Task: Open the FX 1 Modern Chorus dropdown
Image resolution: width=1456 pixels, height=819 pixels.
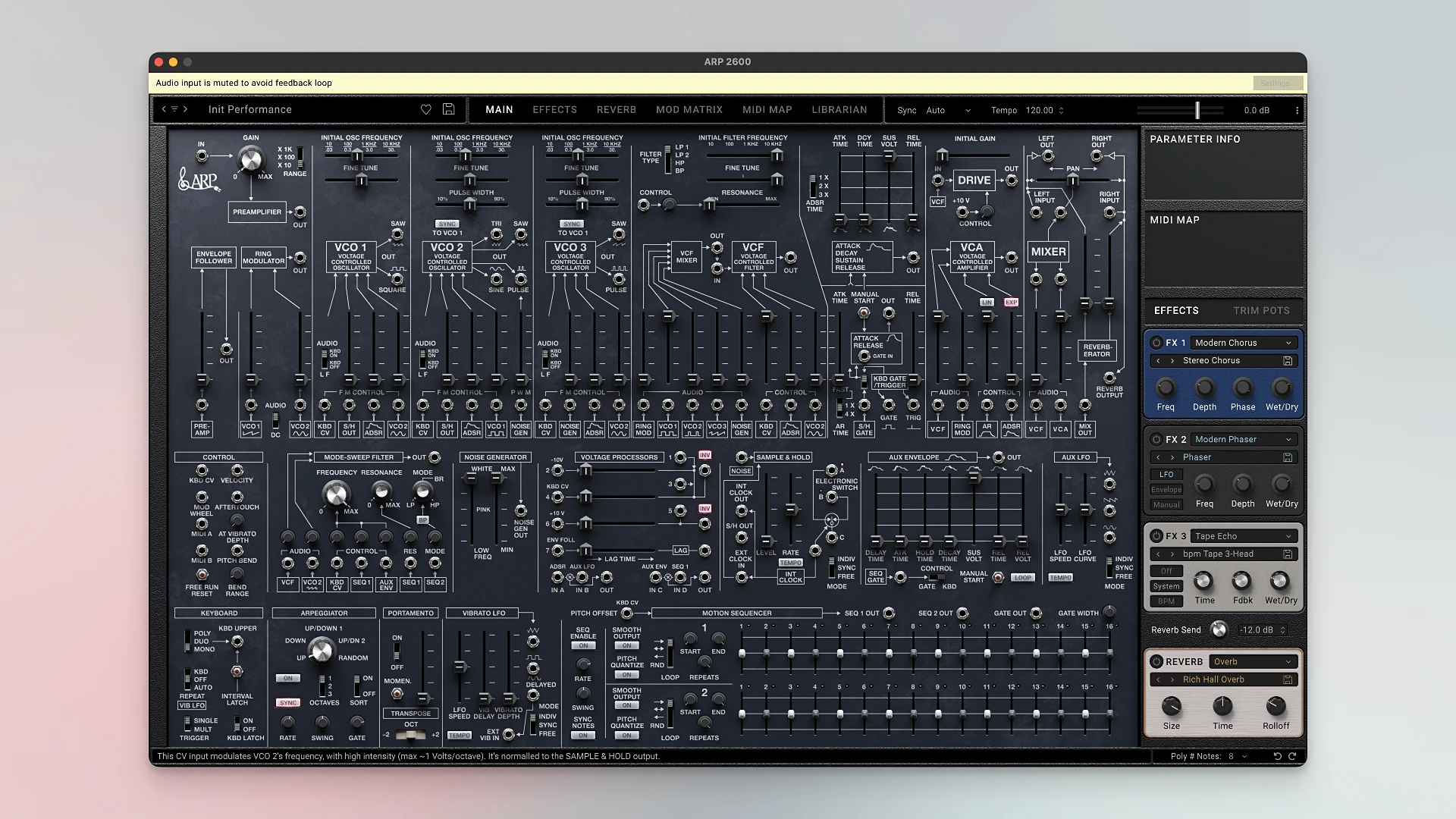Action: [x=1242, y=343]
